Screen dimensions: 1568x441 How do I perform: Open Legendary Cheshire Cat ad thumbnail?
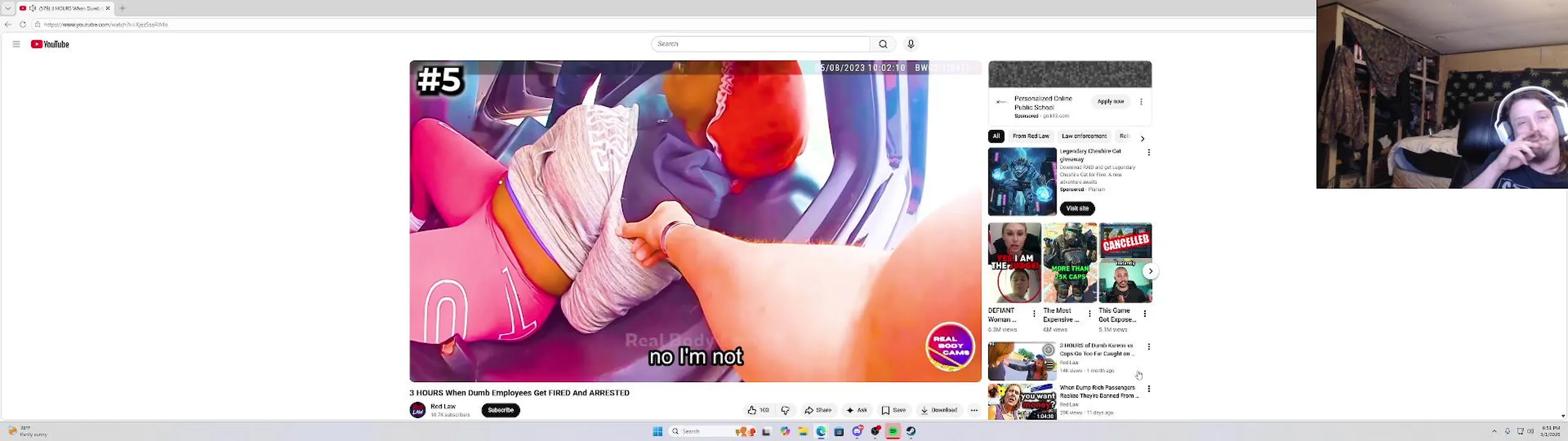1022,181
